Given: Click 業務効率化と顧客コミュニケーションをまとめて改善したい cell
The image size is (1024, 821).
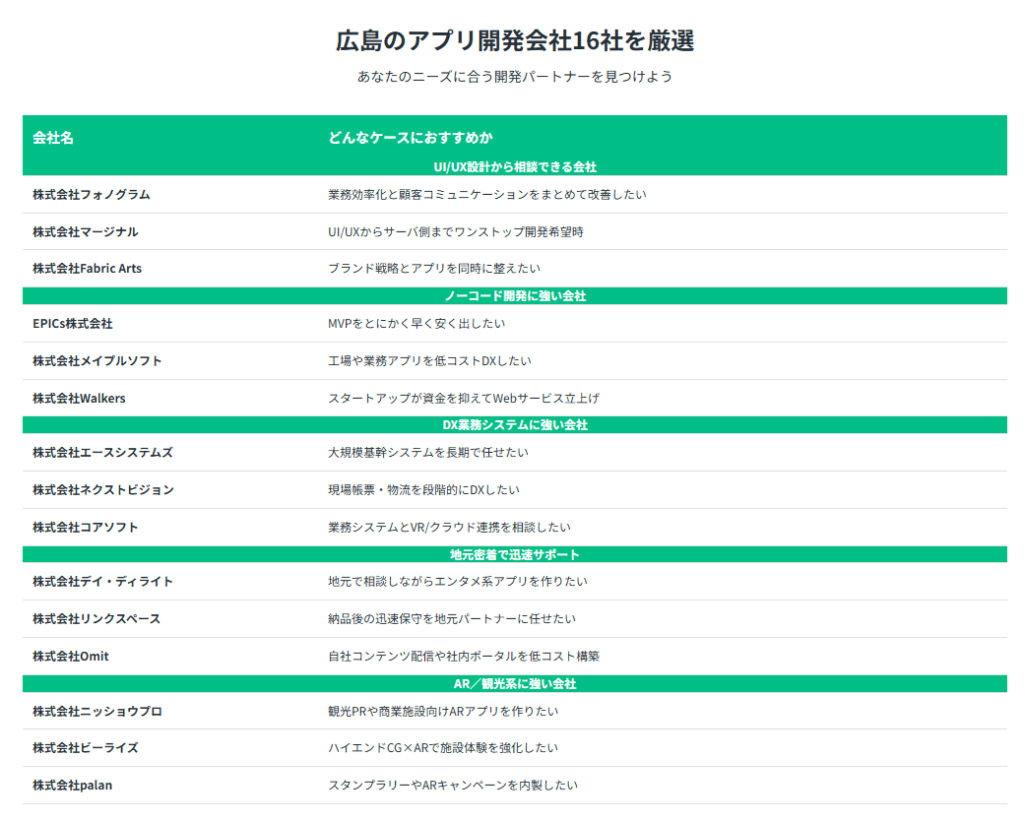Looking at the screenshot, I should pyautogui.click(x=487, y=195).
